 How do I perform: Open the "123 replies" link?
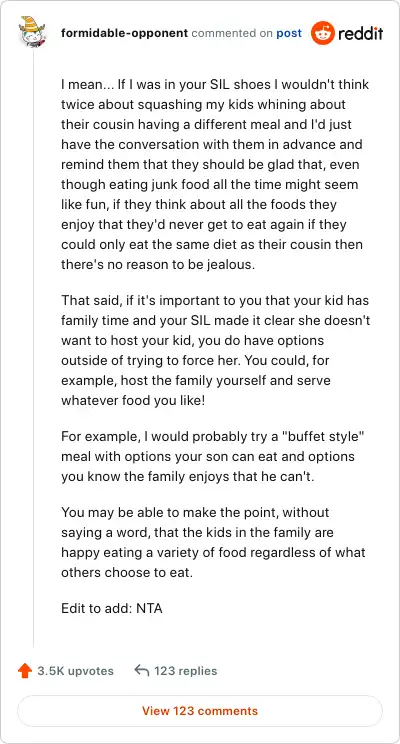coord(186,671)
